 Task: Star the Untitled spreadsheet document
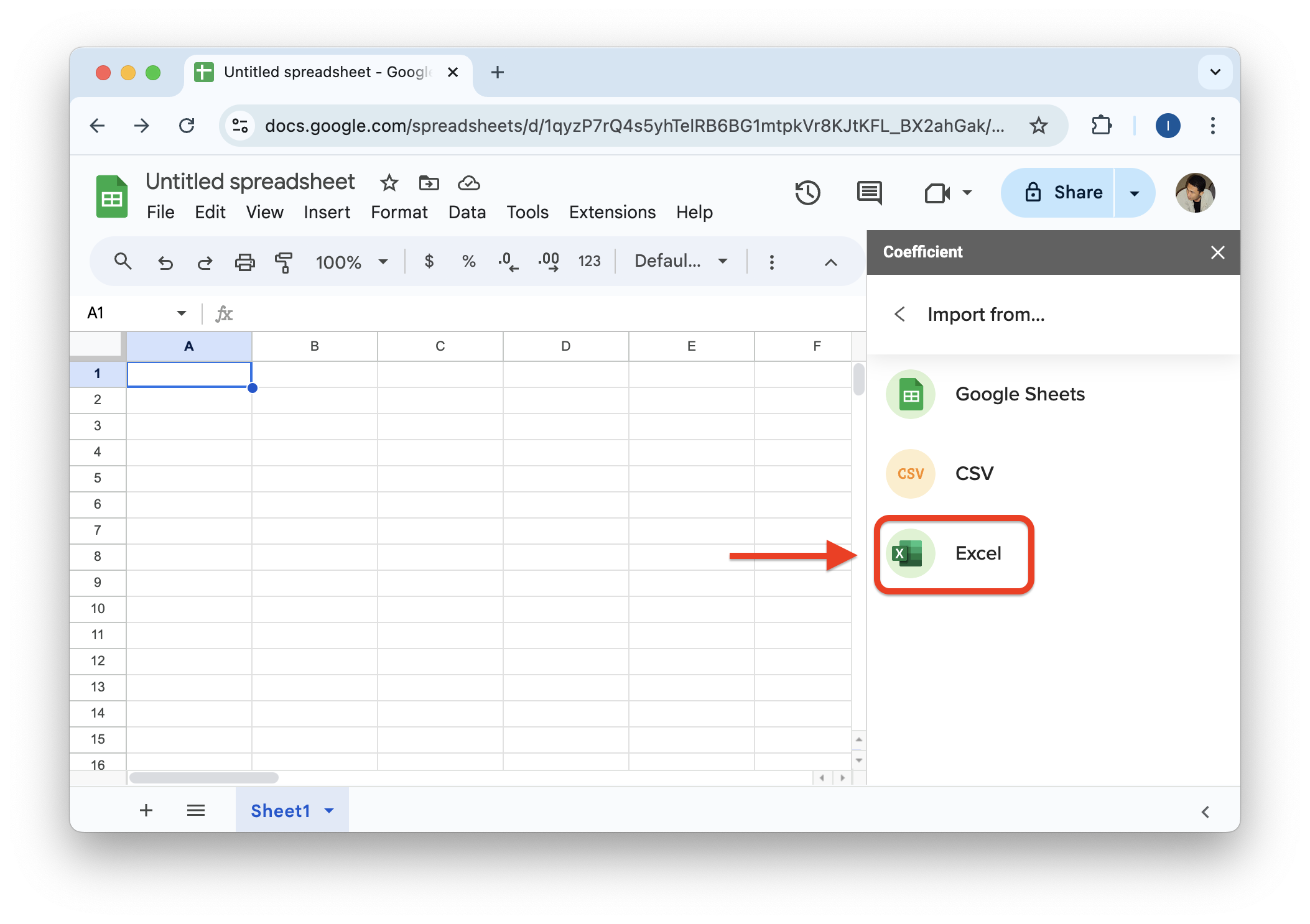point(389,183)
